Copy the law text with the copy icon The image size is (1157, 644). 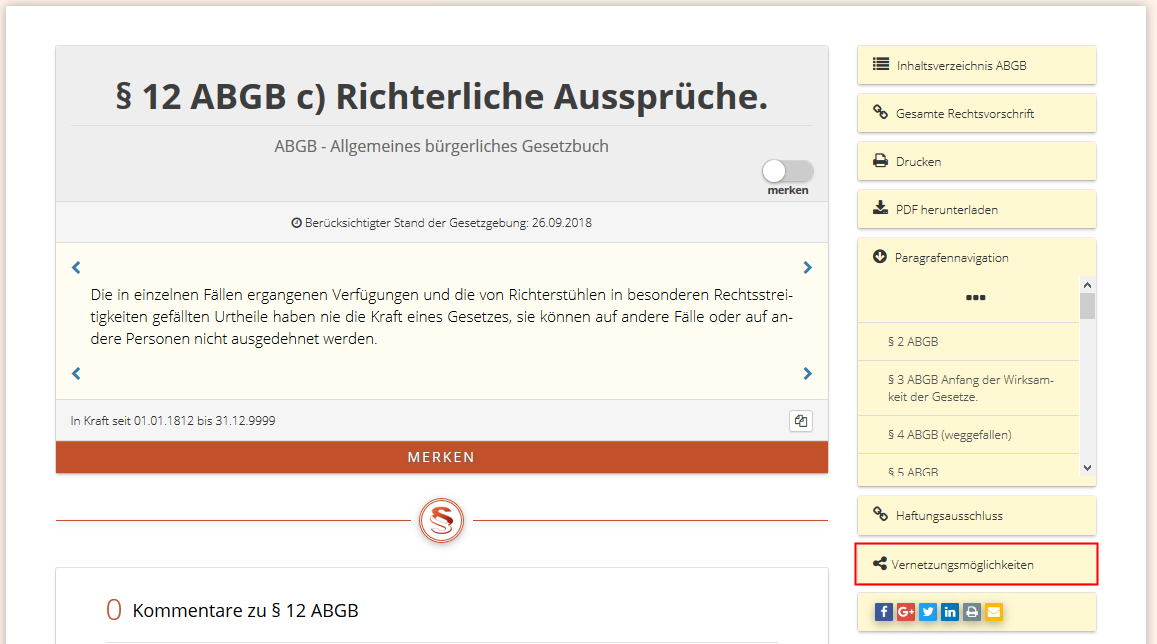tap(800, 421)
